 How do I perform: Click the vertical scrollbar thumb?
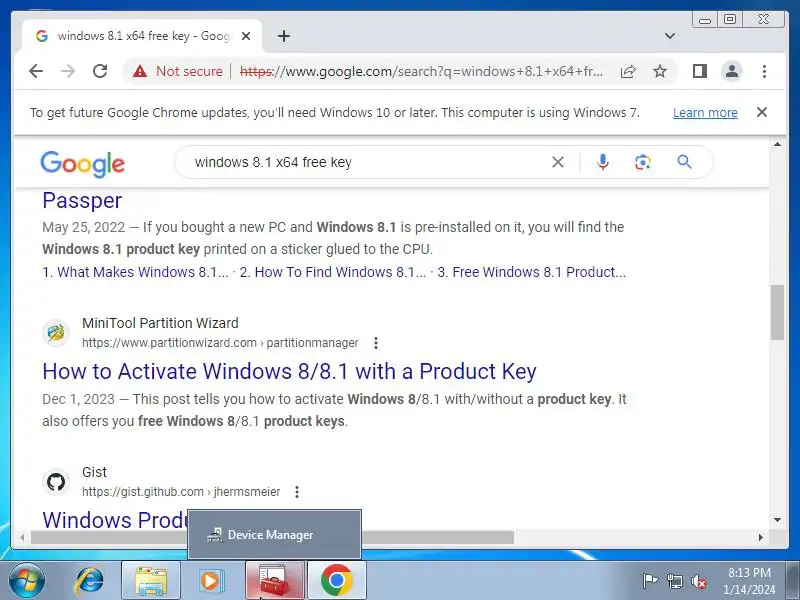coord(777,312)
